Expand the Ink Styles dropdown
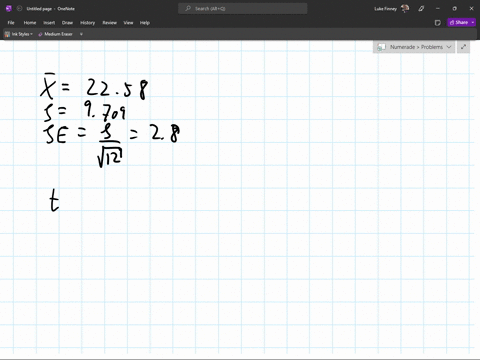The image size is (480, 360). pos(19,34)
